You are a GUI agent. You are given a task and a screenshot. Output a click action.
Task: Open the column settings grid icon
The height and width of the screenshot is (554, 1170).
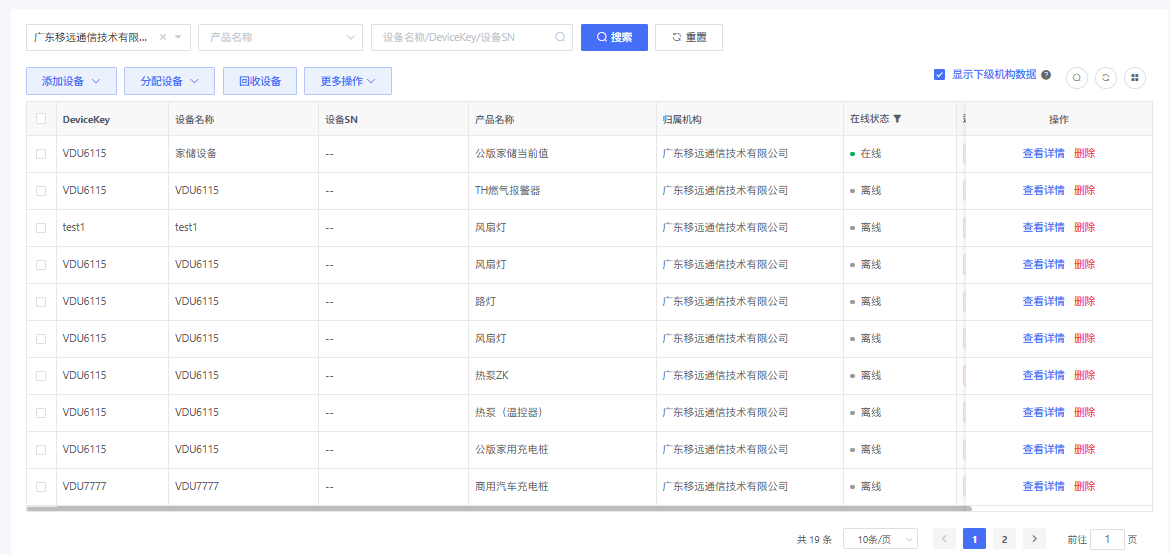[1134, 78]
